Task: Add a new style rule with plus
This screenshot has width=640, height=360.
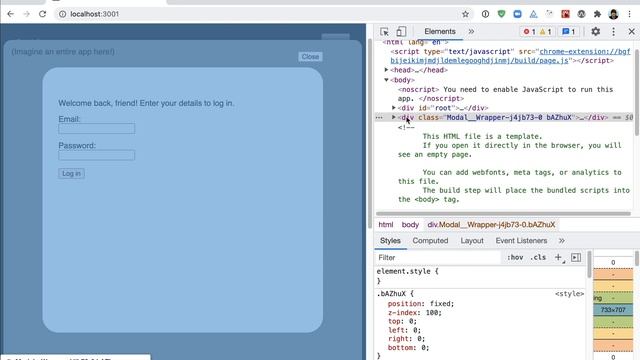Action: [558, 257]
